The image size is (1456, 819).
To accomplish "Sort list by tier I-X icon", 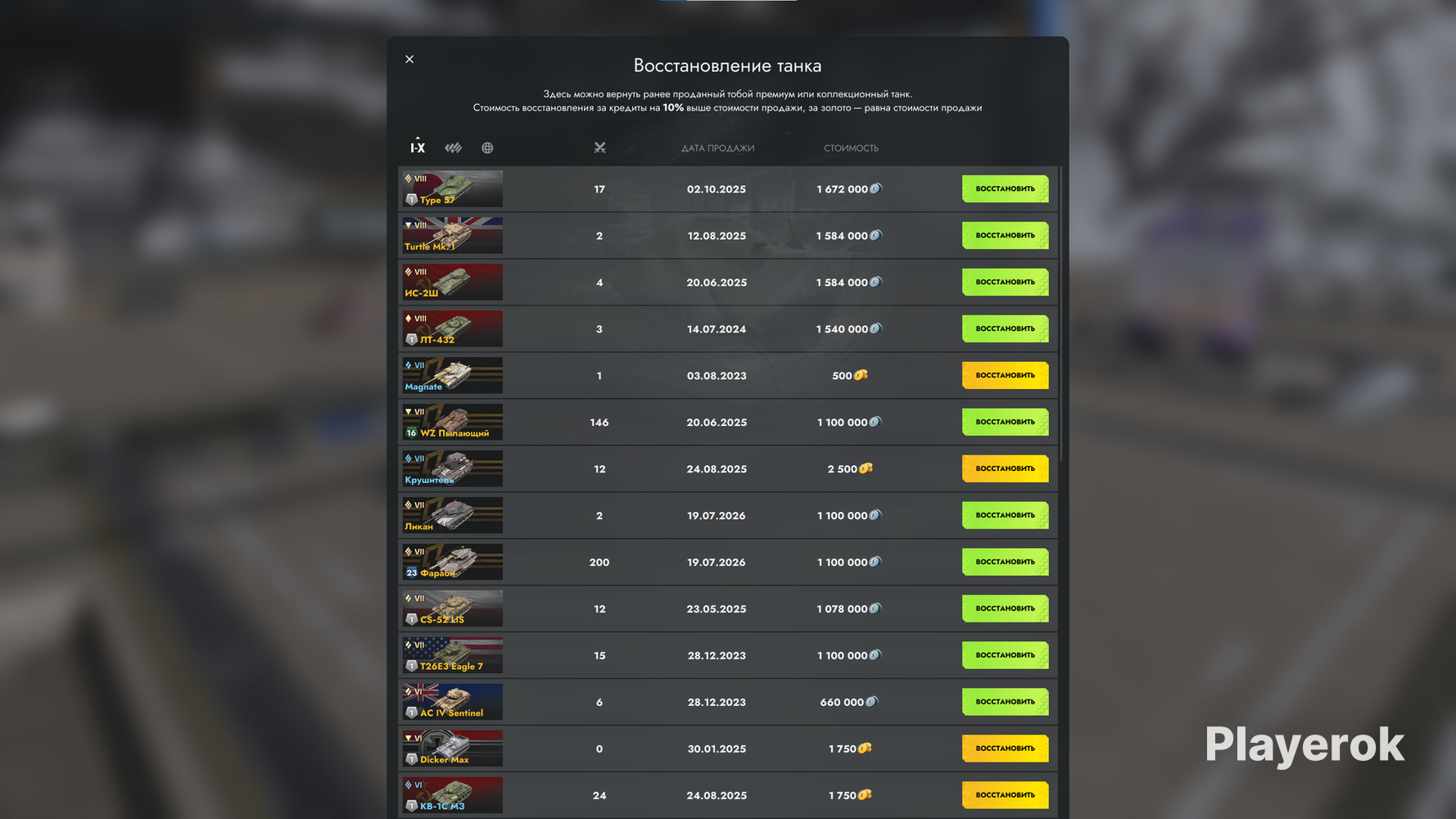I will (x=418, y=147).
